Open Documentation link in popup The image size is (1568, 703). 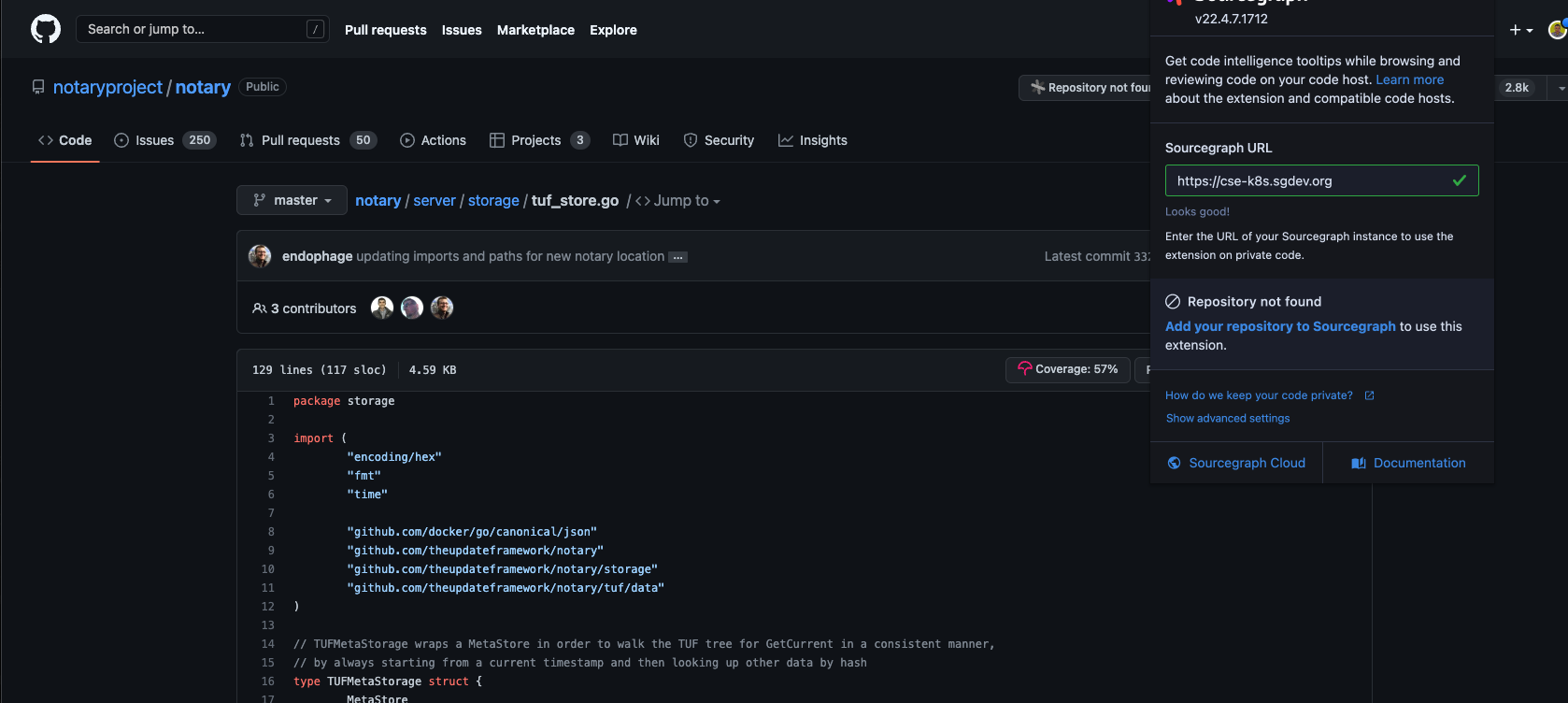pyautogui.click(x=1408, y=463)
